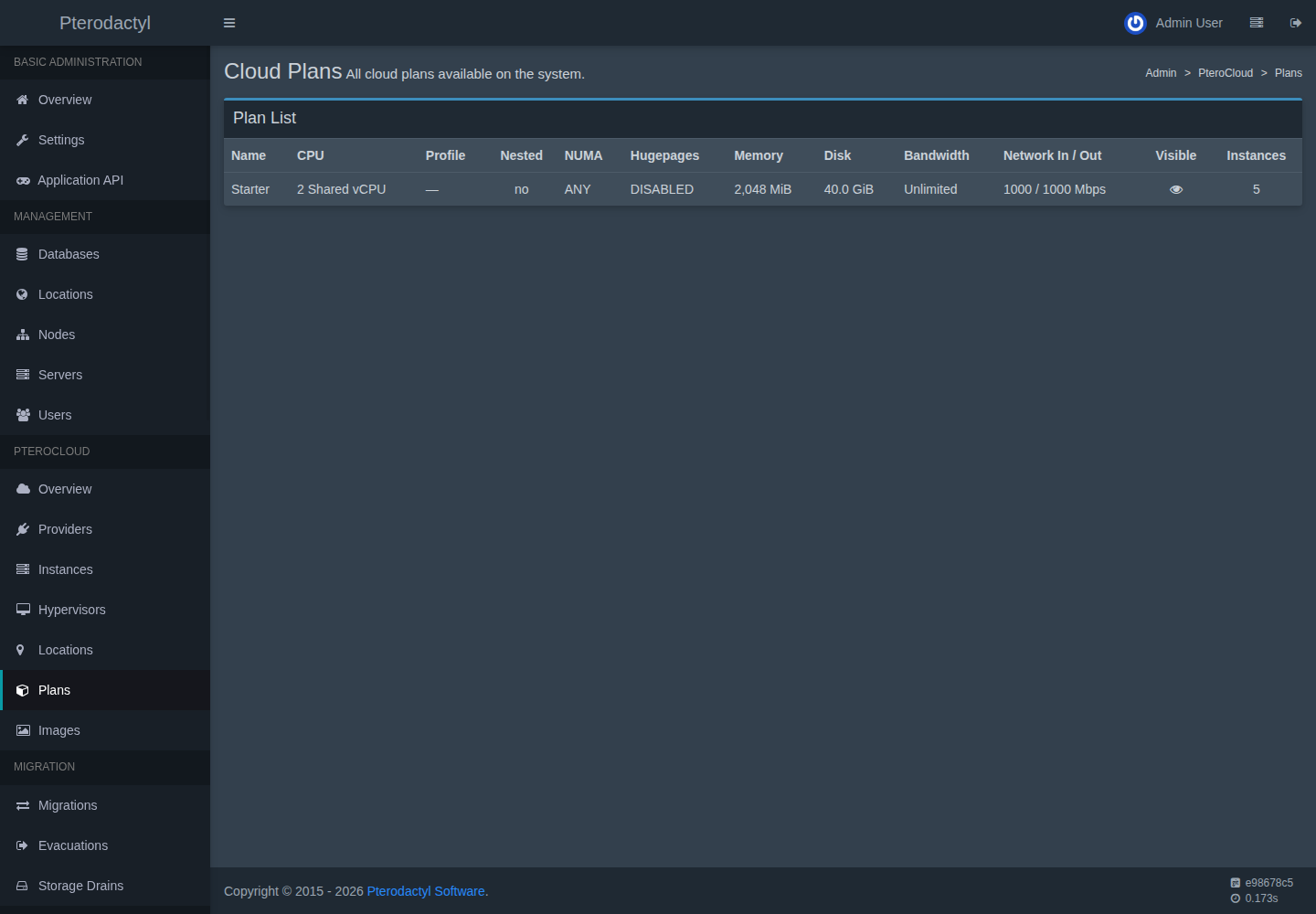
Task: Toggle the sidebar hamburger menu icon
Action: point(229,23)
